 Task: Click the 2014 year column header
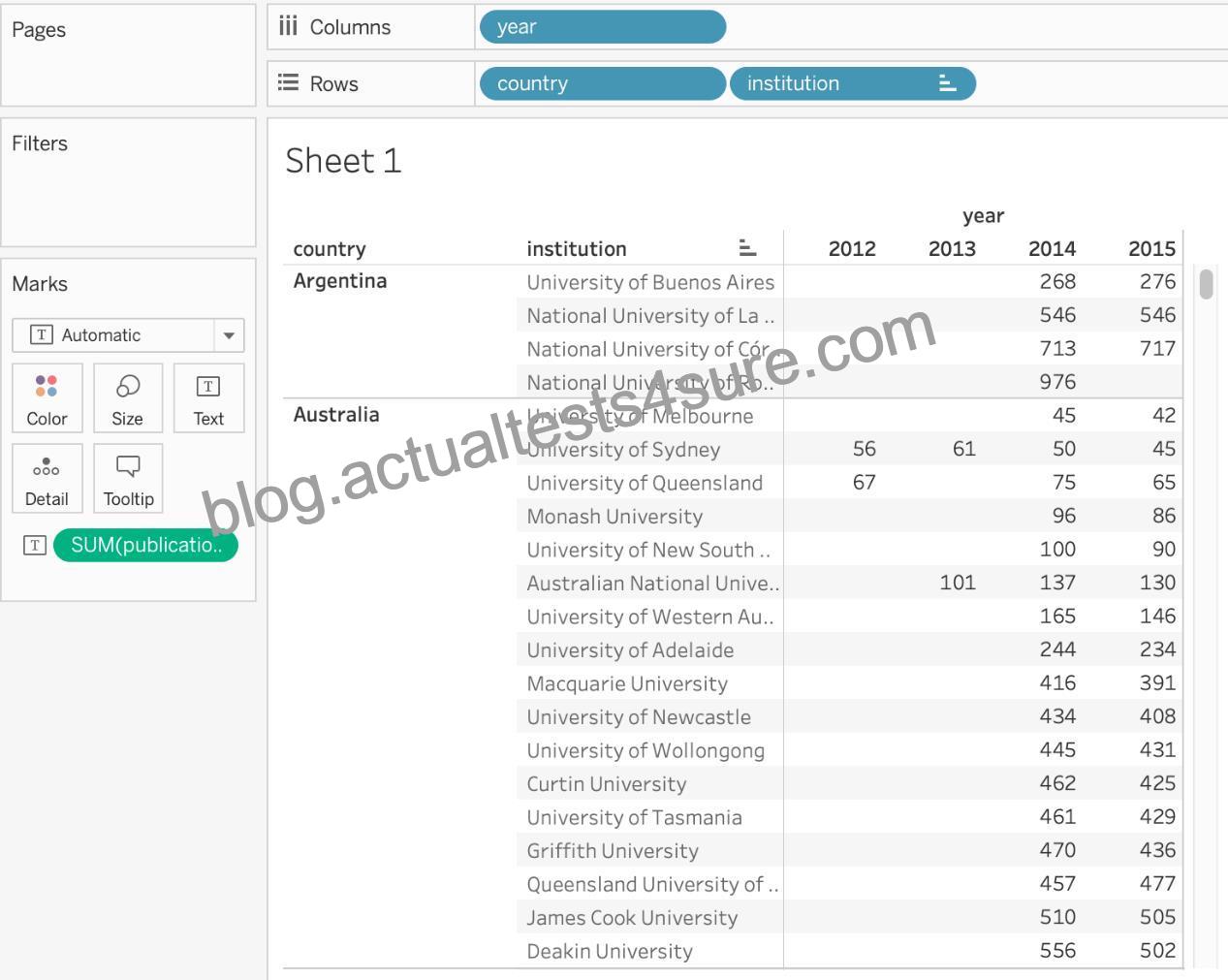pyautogui.click(x=1052, y=249)
